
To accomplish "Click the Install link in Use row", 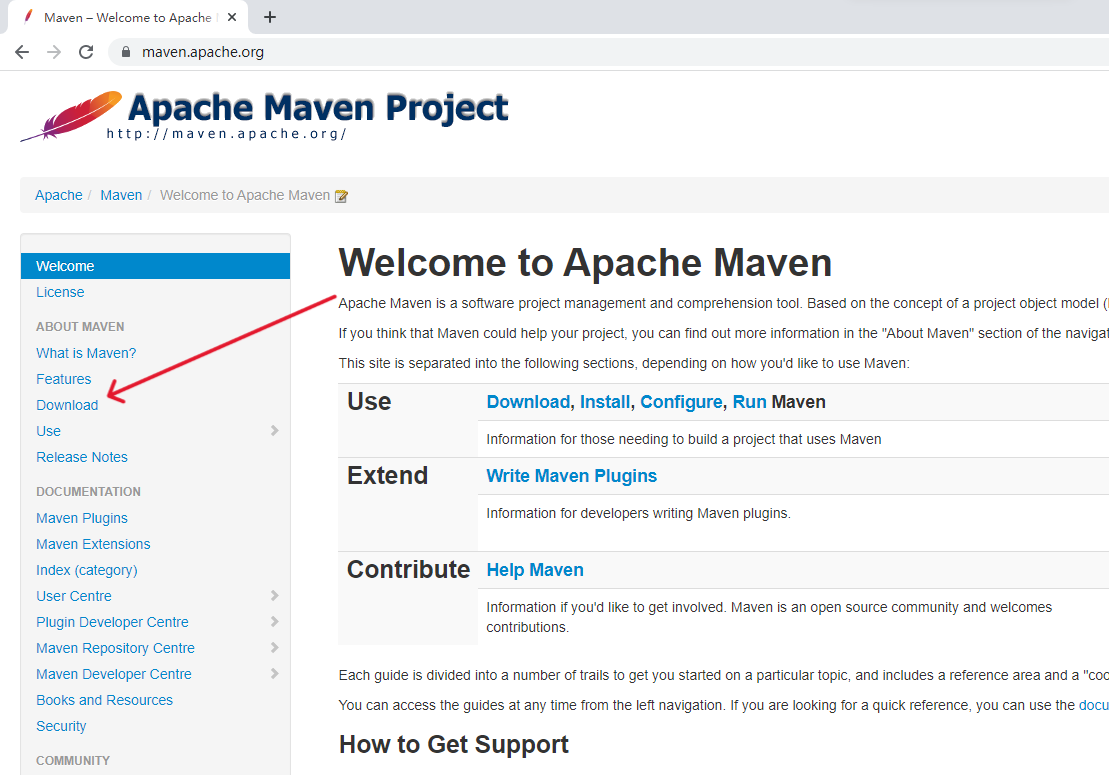I will point(605,402).
